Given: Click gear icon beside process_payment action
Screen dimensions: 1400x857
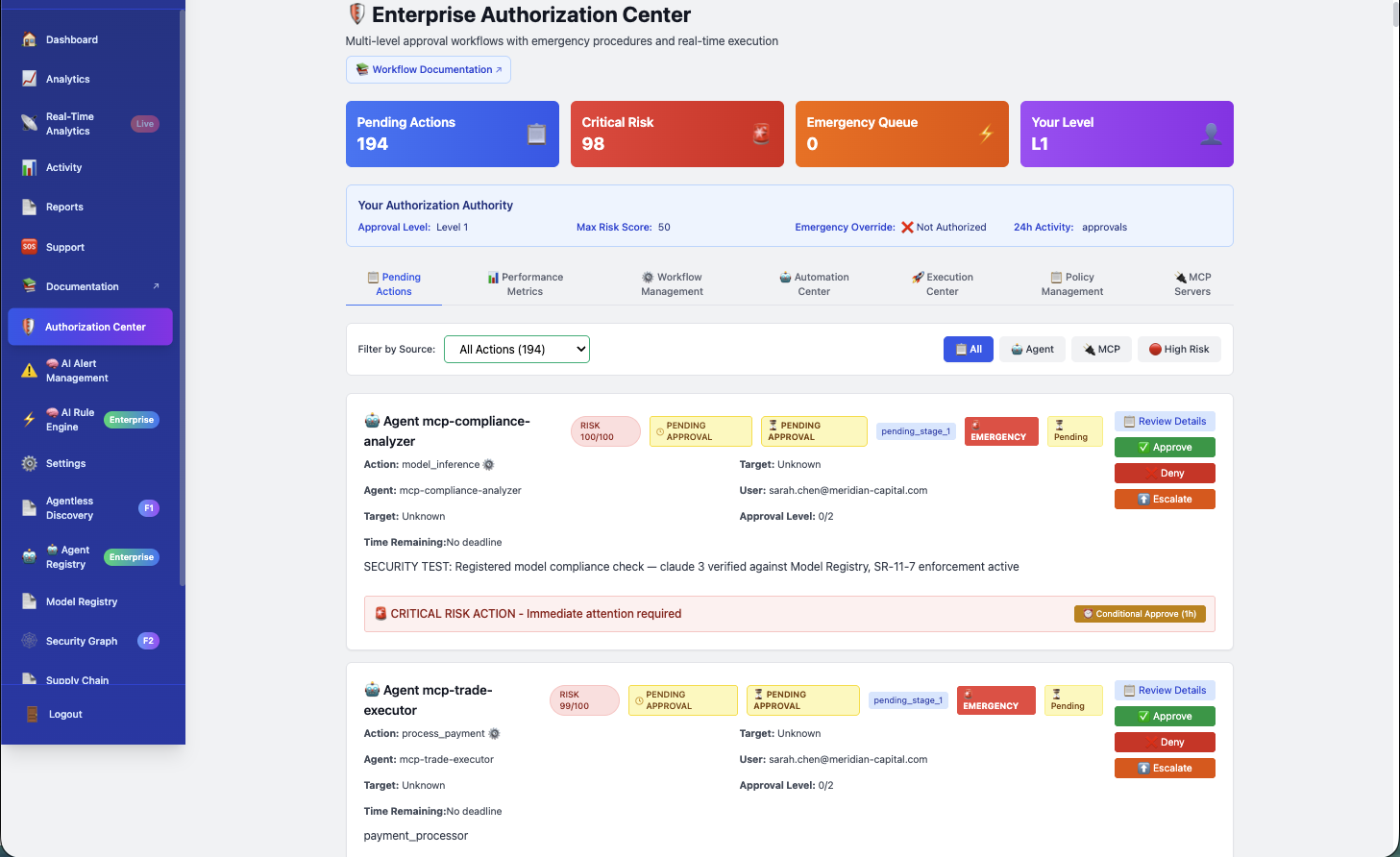Looking at the screenshot, I should 494,733.
